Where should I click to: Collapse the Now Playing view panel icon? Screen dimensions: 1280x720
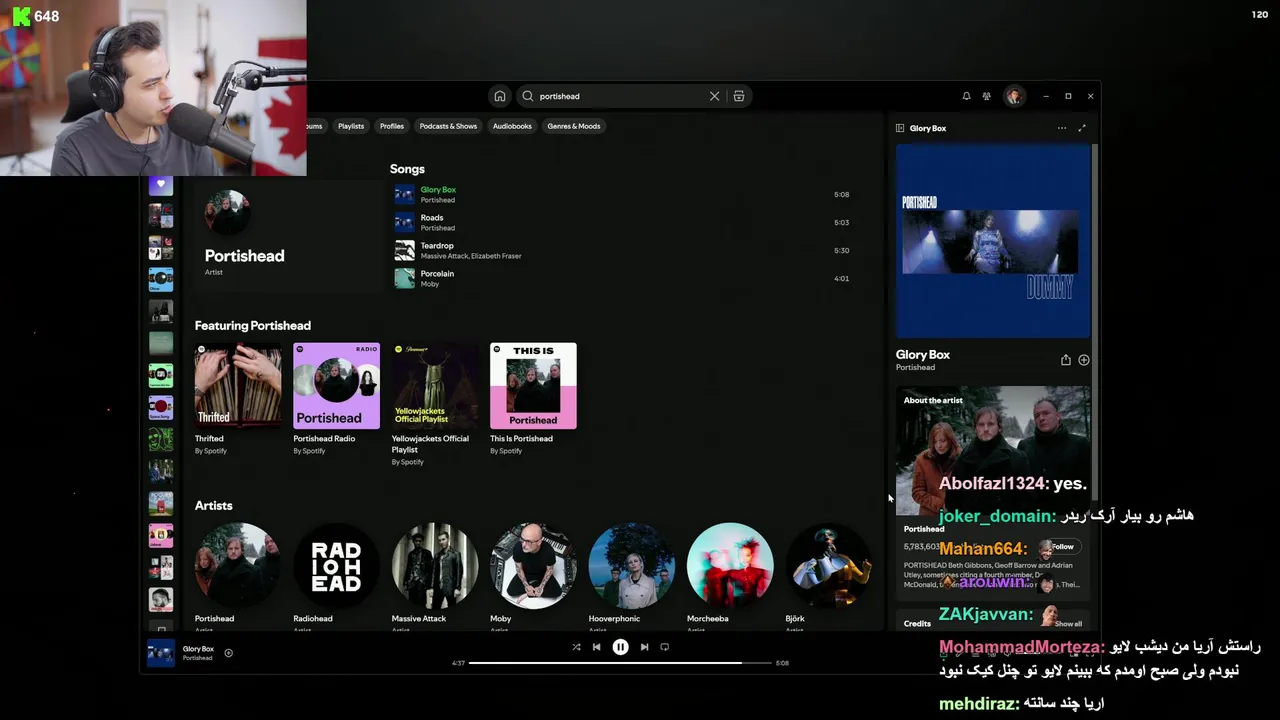coord(900,128)
